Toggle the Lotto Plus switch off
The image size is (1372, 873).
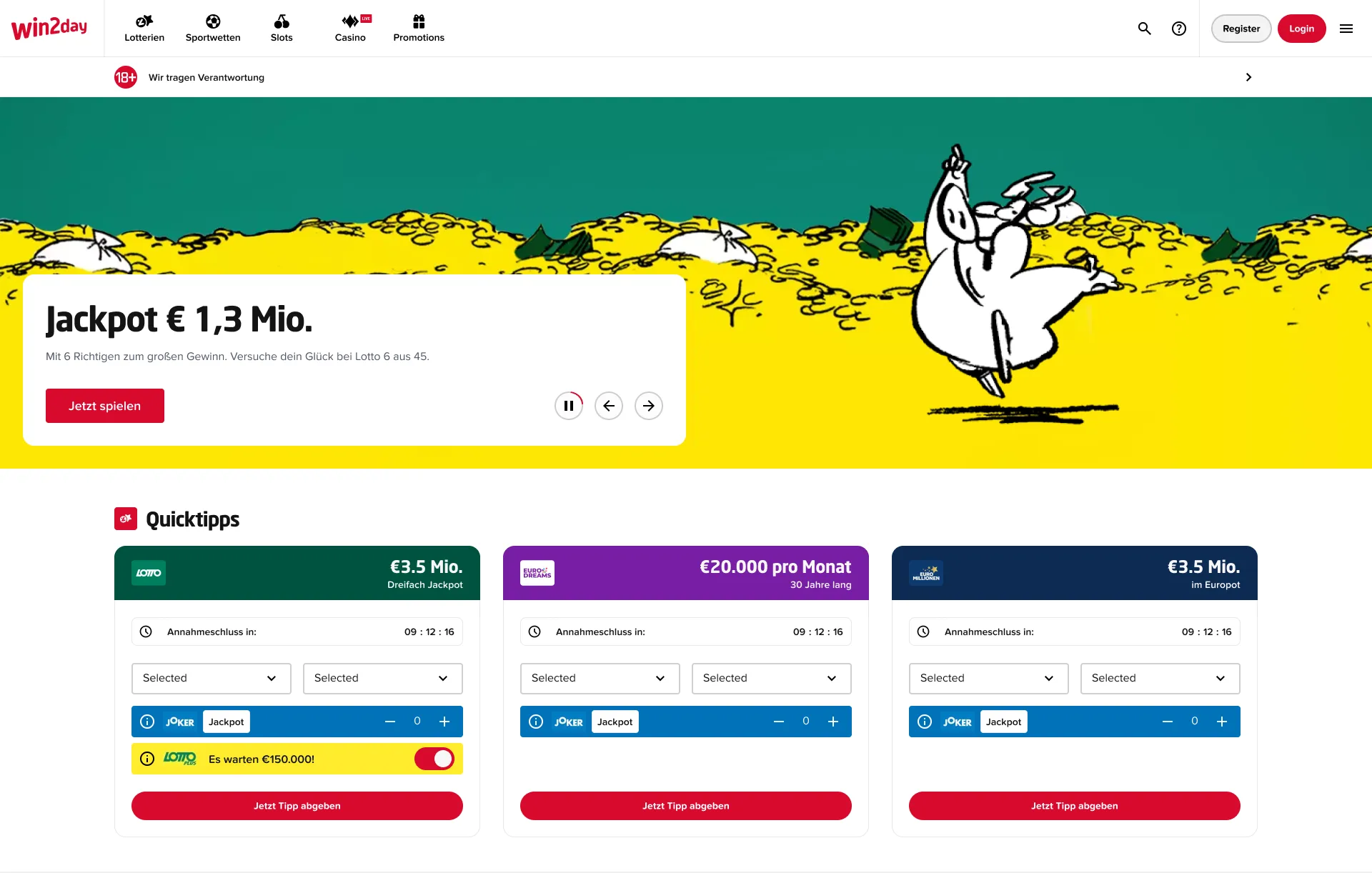tap(434, 759)
